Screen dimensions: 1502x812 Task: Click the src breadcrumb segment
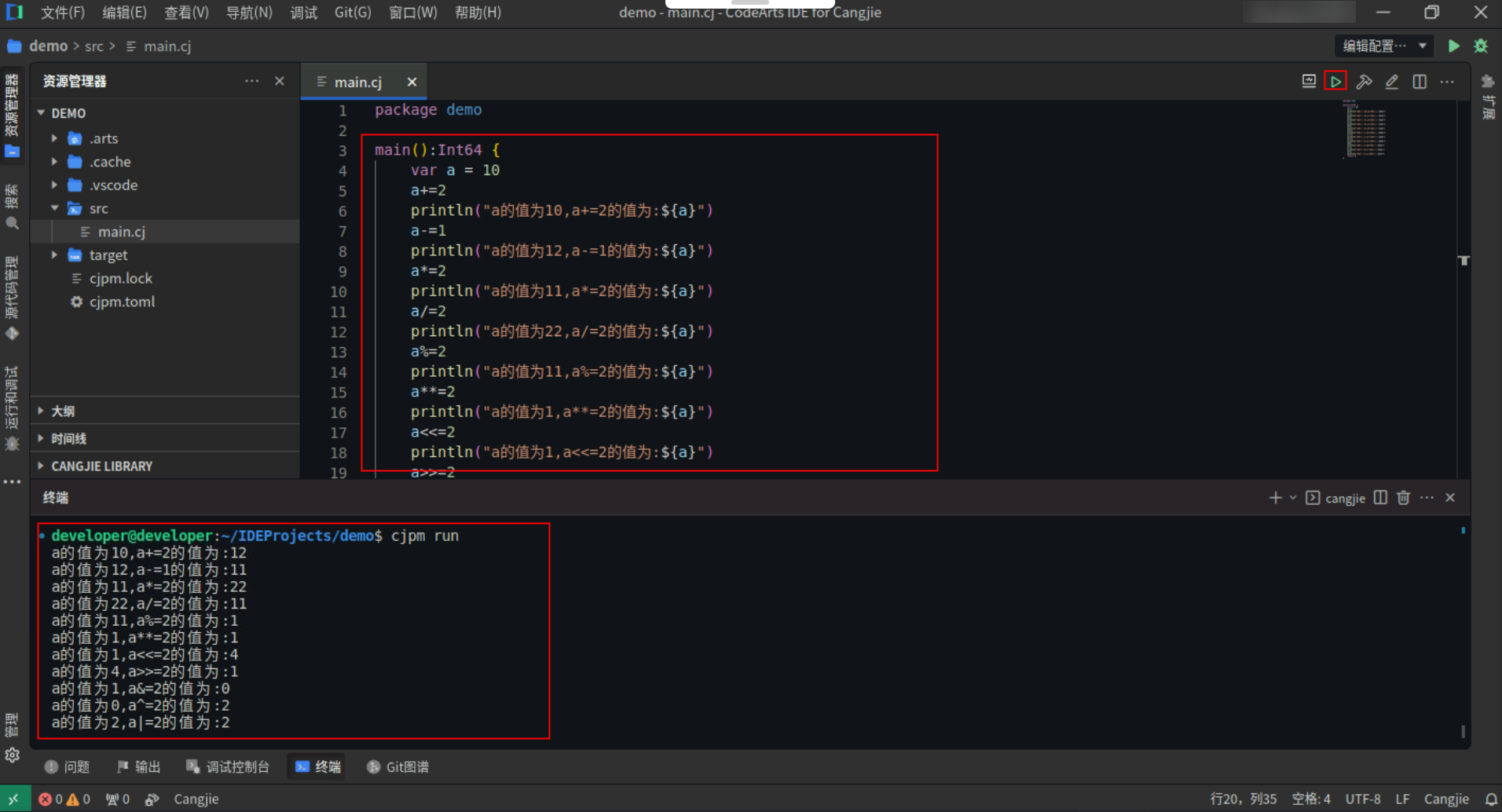pyautogui.click(x=94, y=46)
